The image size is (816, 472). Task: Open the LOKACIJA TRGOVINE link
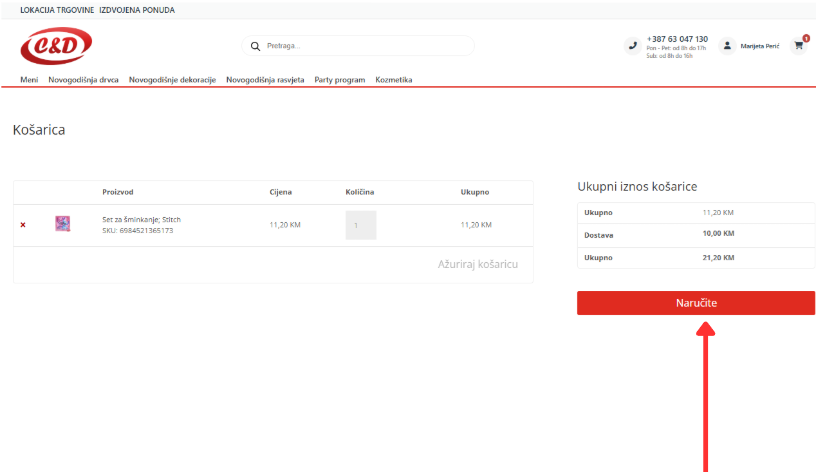coord(56,10)
